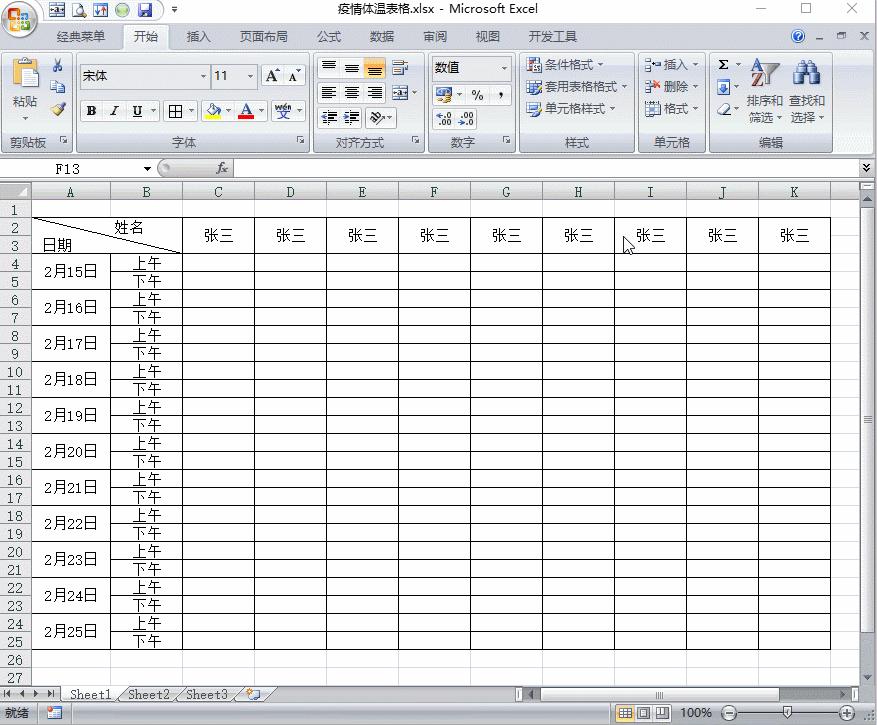Click the Orientation text rotation icon
Screen dimensions: 877x725
coord(378,117)
